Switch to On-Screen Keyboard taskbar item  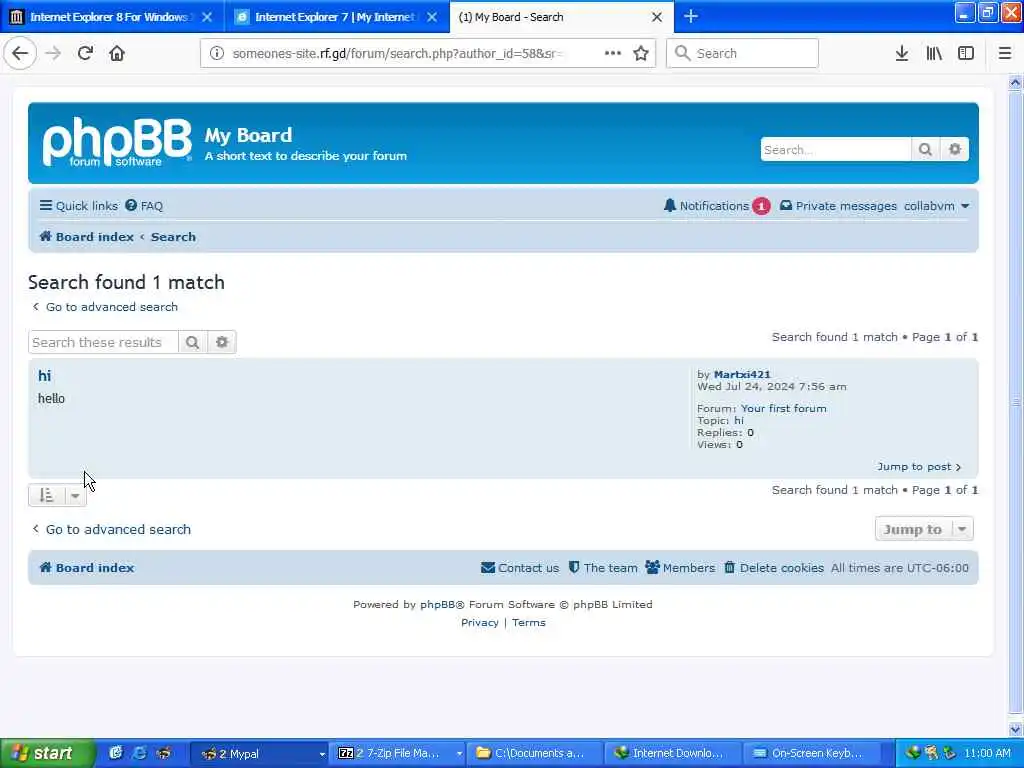click(812, 754)
